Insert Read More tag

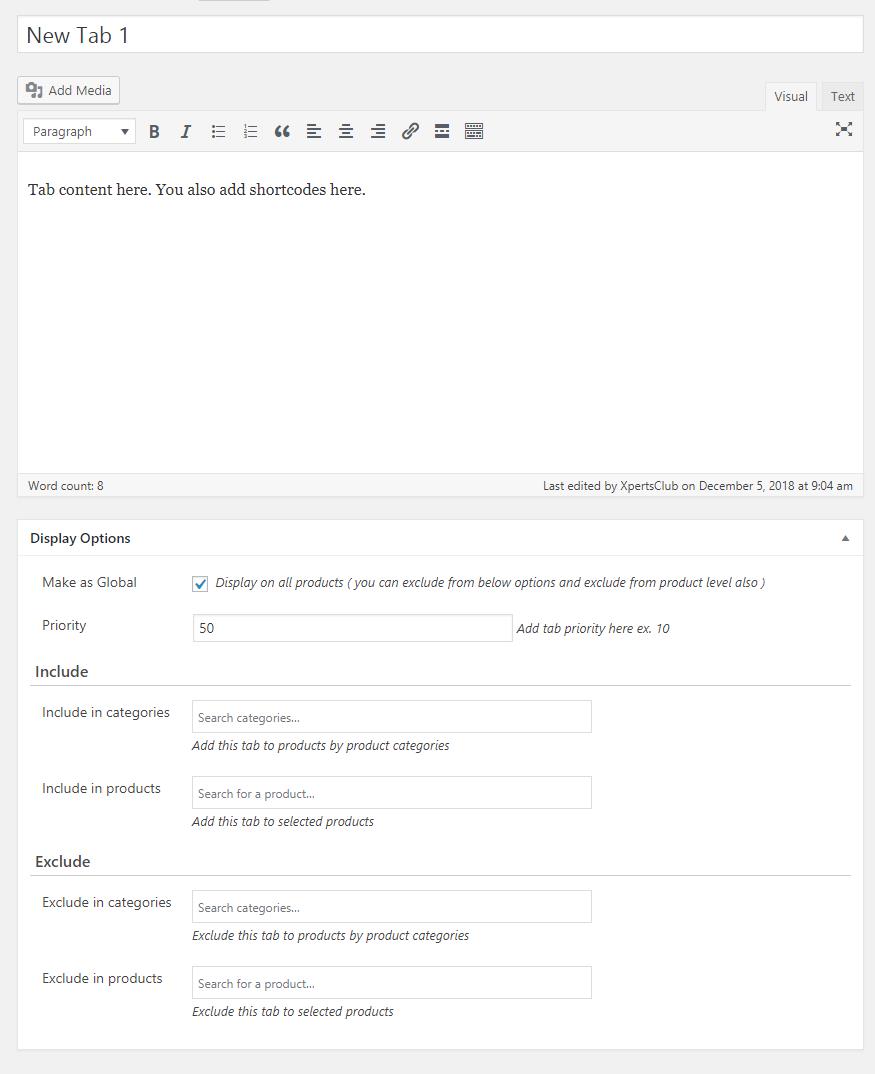442,132
